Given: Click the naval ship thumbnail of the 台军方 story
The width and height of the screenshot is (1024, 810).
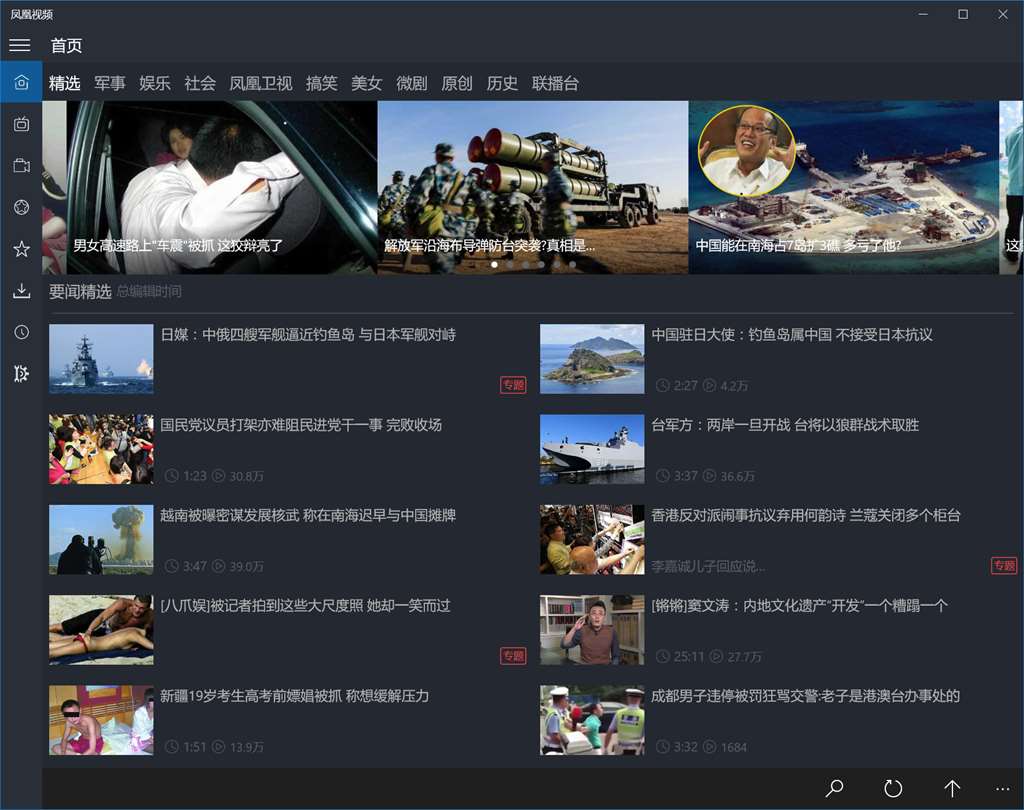Looking at the screenshot, I should point(592,449).
